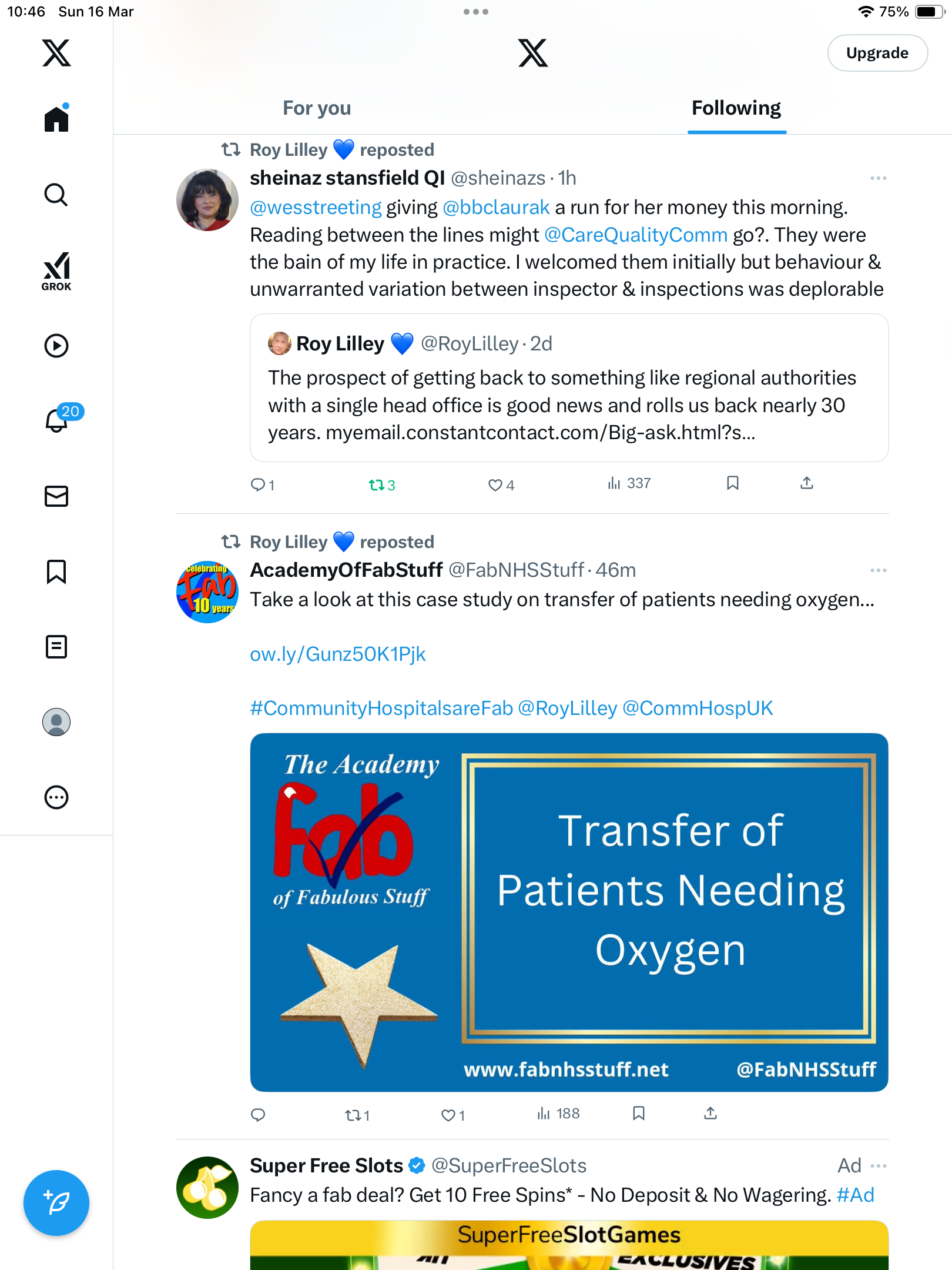The image size is (952, 1270).
Task: Open the ow.ly/Gunz50K1Pjk link
Action: click(x=337, y=654)
